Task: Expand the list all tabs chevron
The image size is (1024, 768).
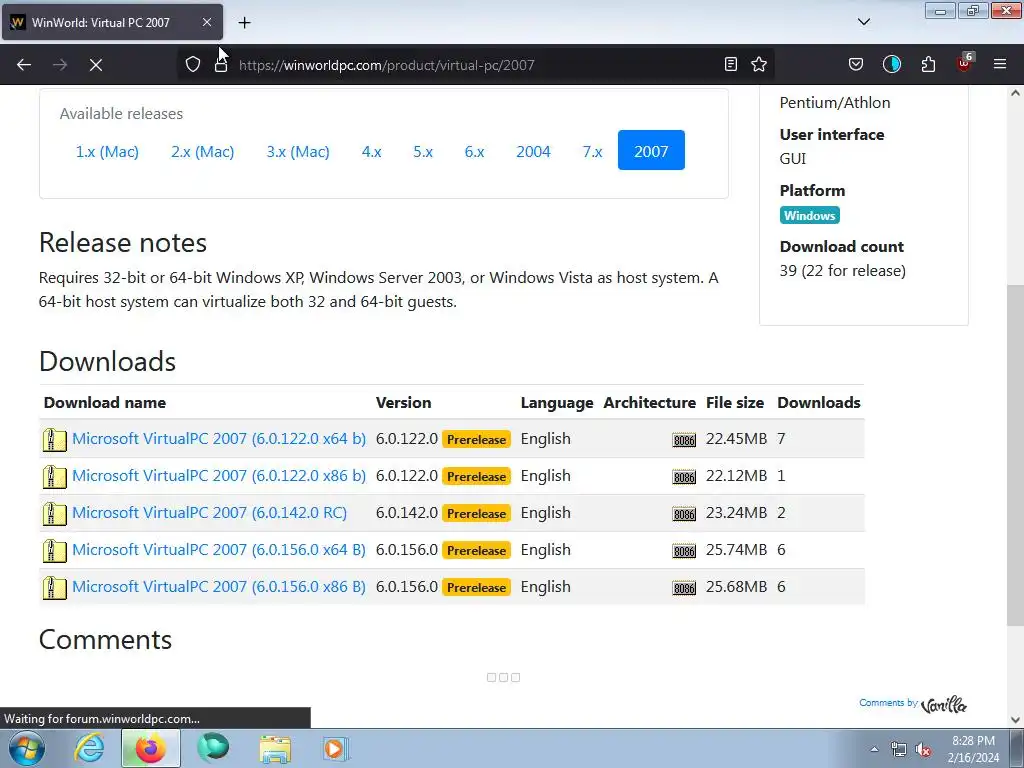Action: [863, 22]
